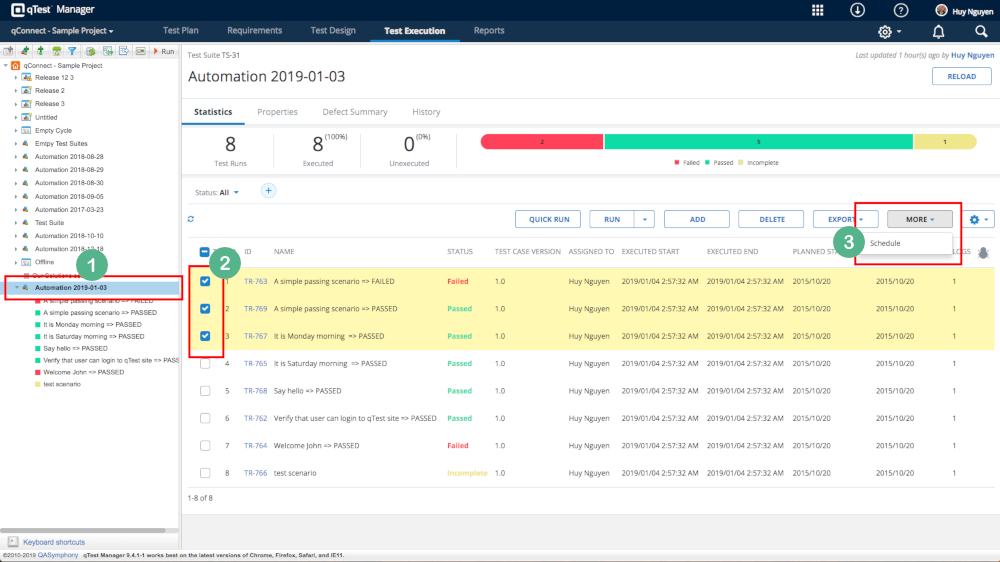Click the blue filter funnel icon

pyautogui.click(x=72, y=51)
